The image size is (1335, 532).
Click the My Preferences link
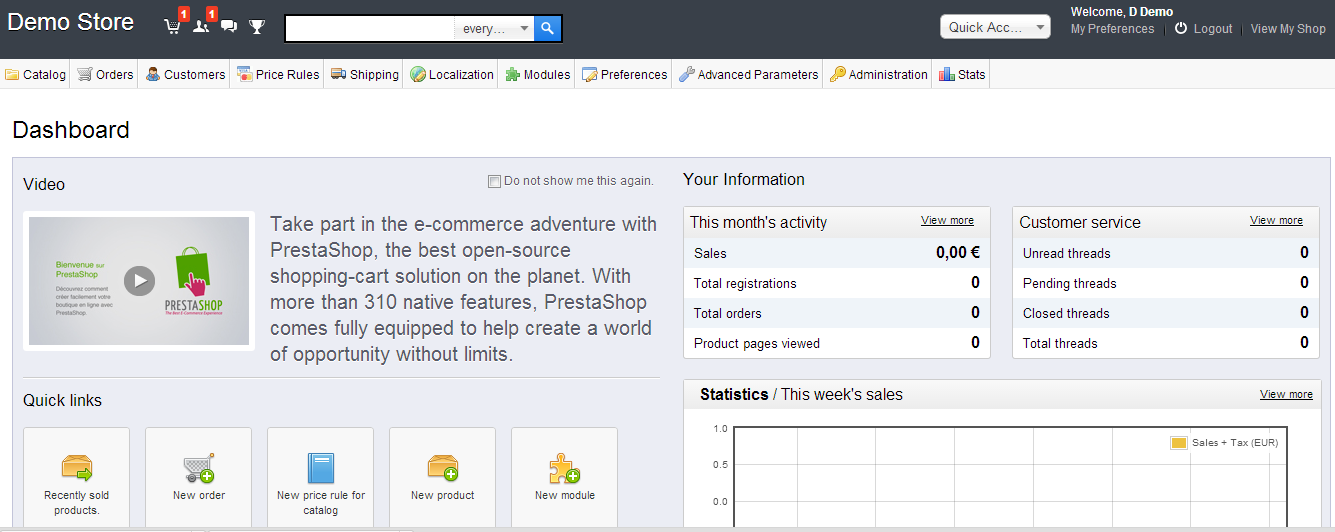(x=1112, y=29)
